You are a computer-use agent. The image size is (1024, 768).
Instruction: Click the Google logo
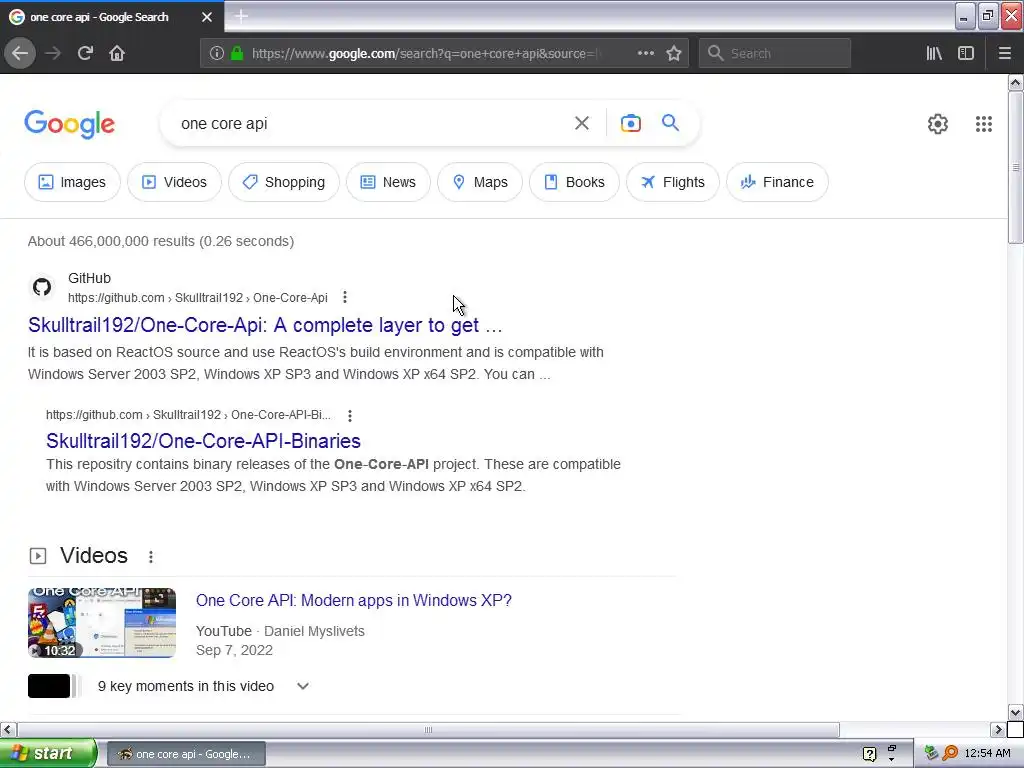(70, 124)
